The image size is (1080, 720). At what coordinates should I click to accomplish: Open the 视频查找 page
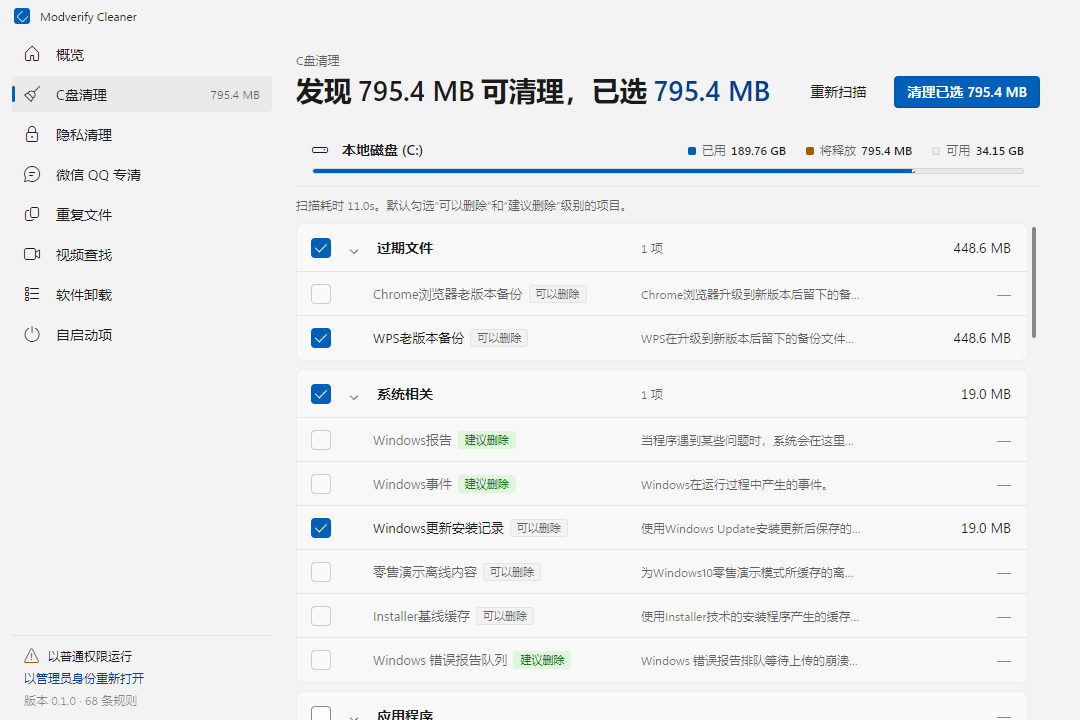(142, 254)
